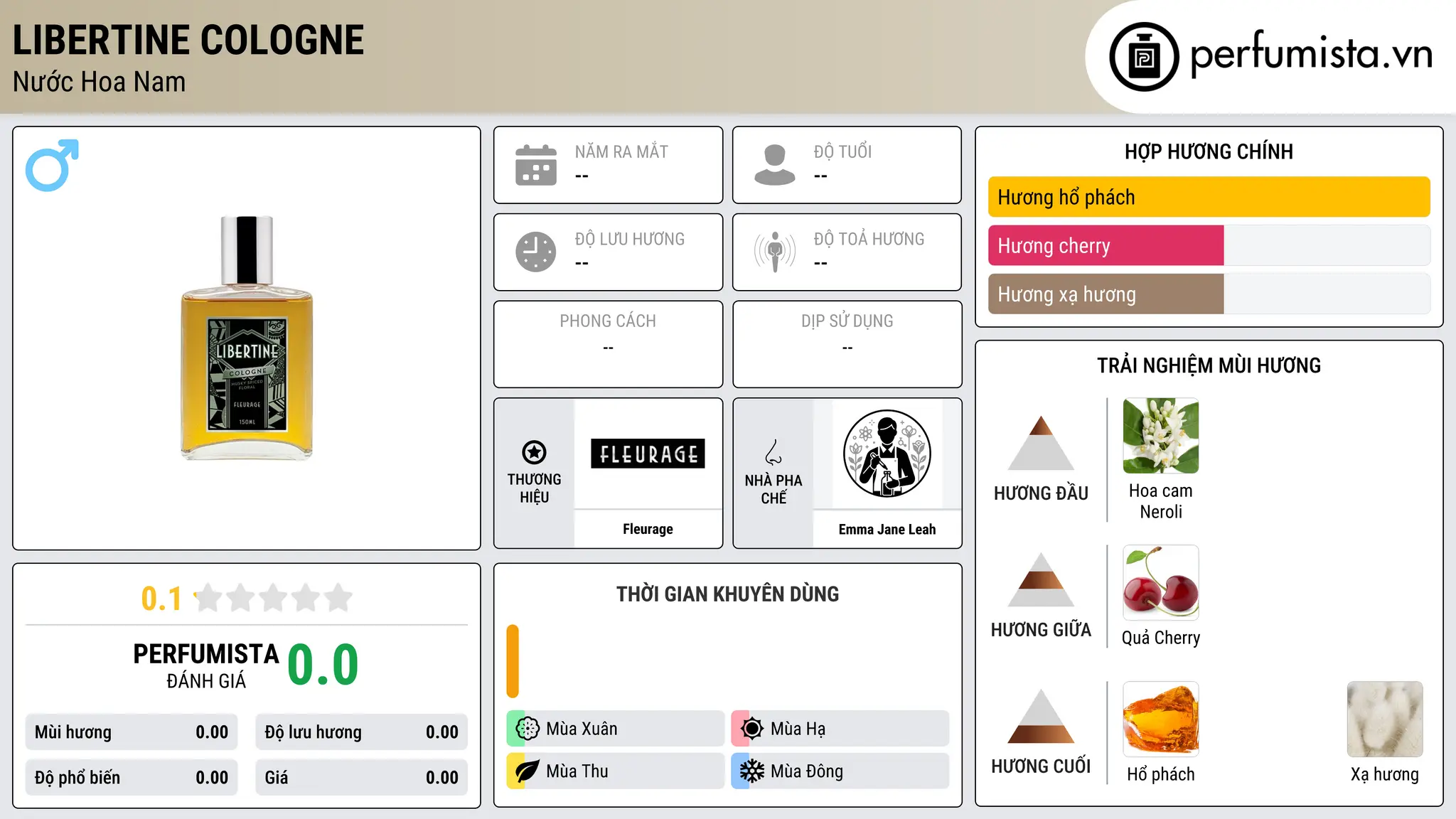Select the Hoa cam Neroli note image

1161,436
